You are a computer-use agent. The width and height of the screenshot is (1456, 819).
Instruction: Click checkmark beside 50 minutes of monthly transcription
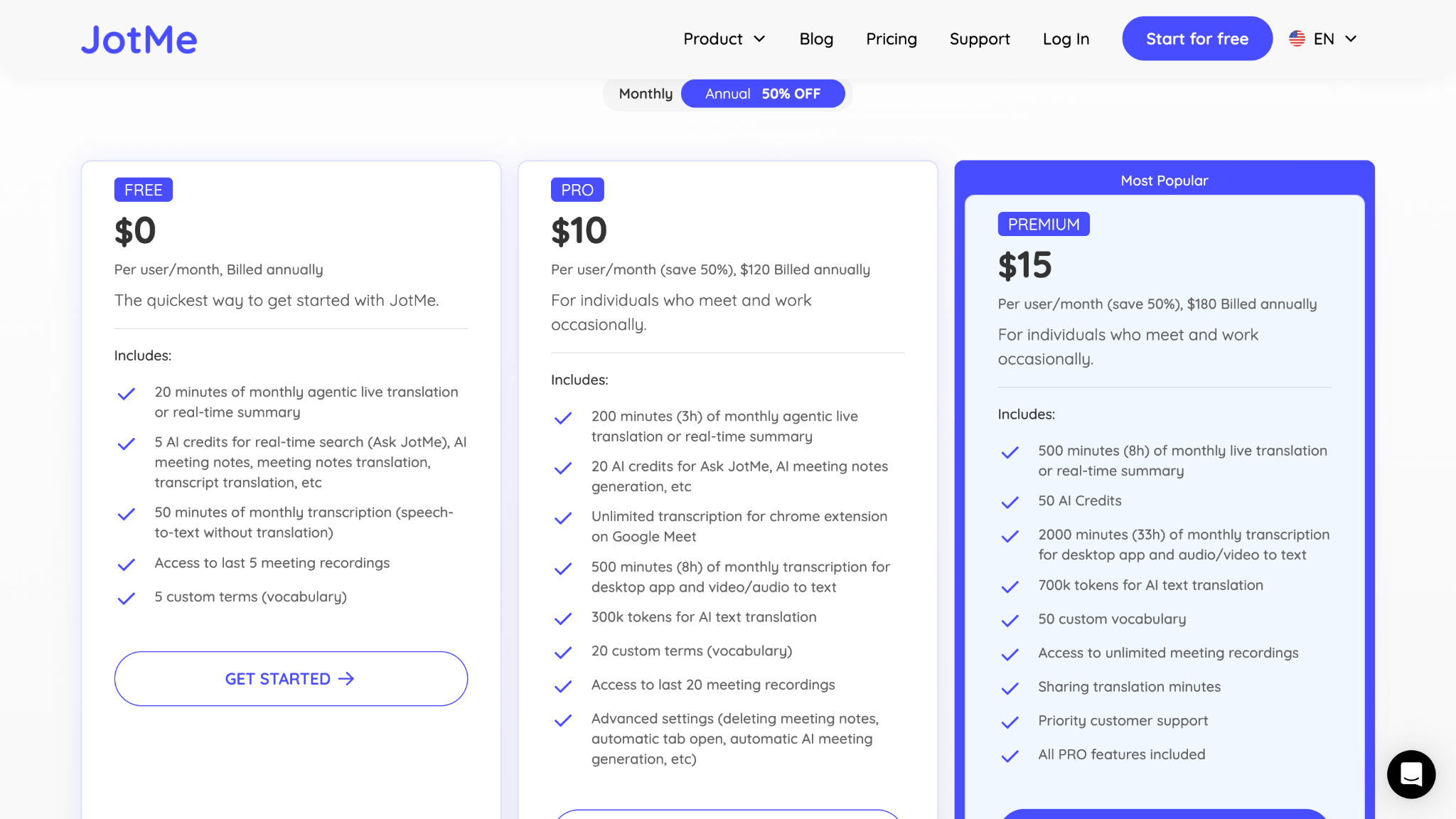coord(127,515)
